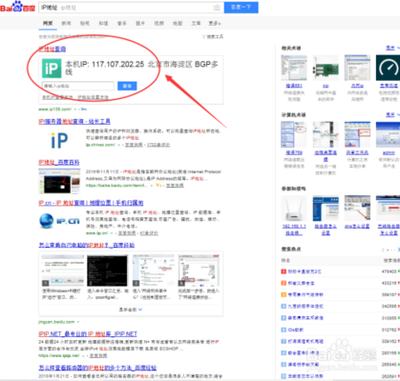Switch to the 文库 tab
Image resolution: width=400 pixels, height=381 pixels.
(196, 23)
